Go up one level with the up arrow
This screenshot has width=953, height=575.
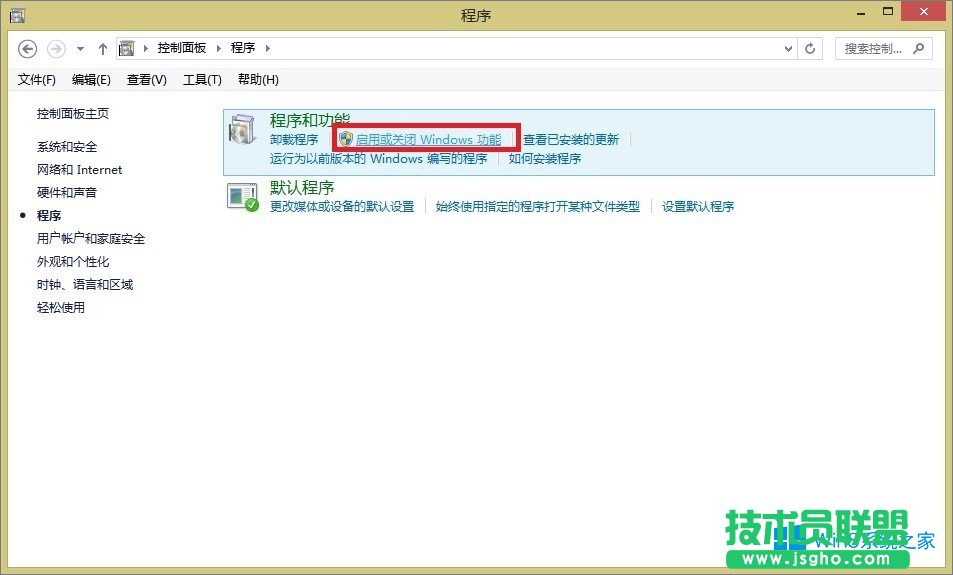(103, 49)
